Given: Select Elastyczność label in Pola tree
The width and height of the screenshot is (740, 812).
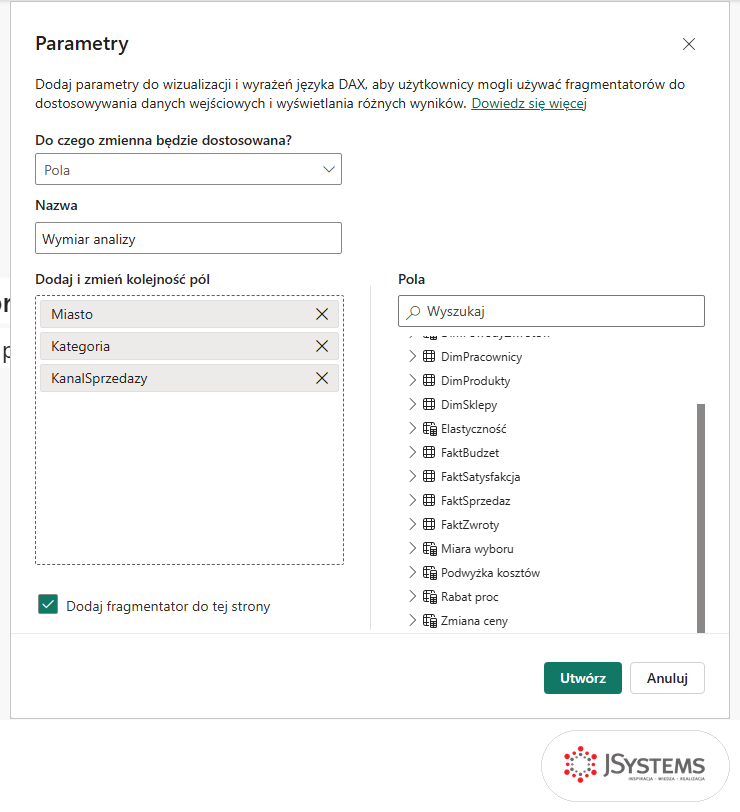Looking at the screenshot, I should [x=473, y=429].
